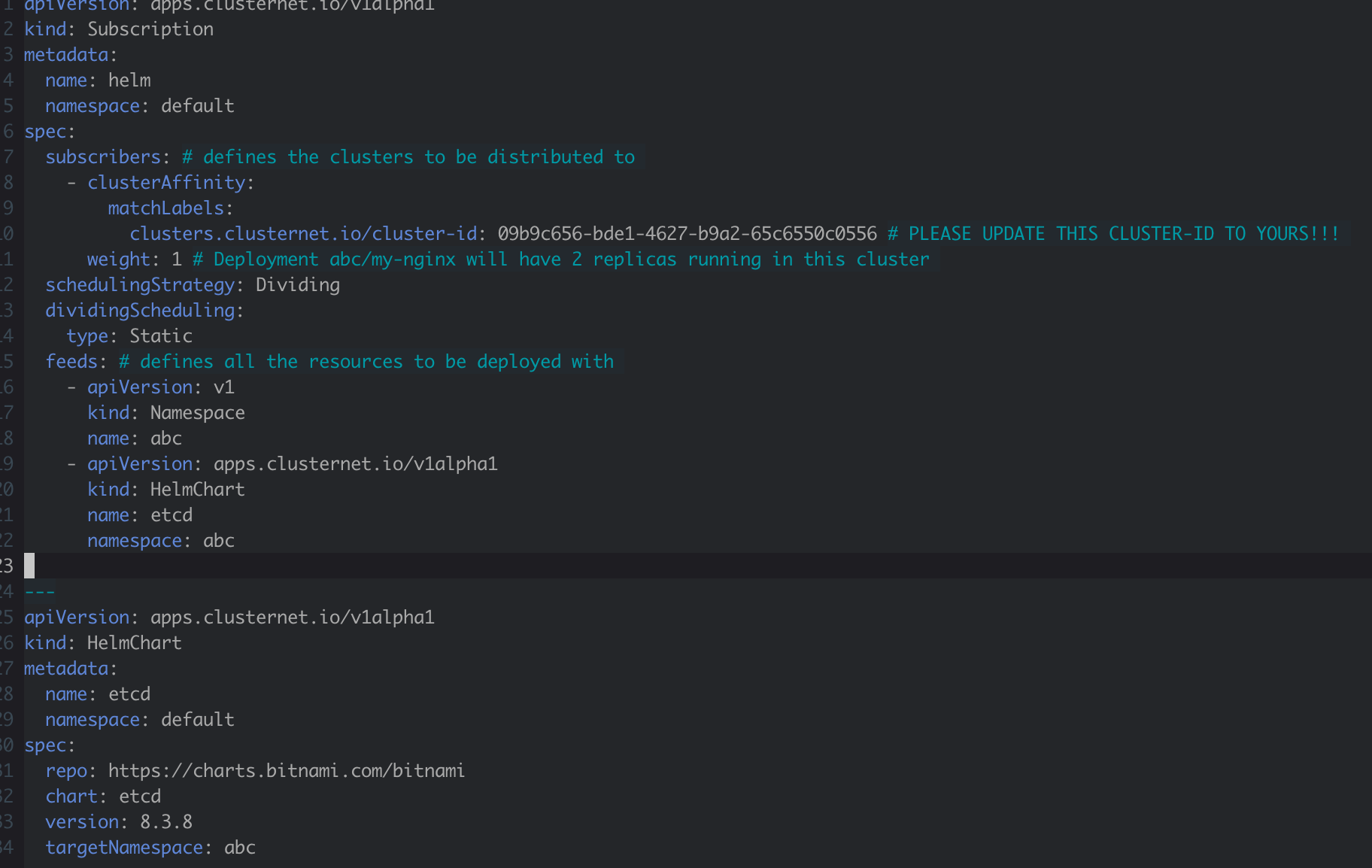Image resolution: width=1372 pixels, height=868 pixels.
Task: Click the YAML document separator on line 24
Action: coord(39,591)
